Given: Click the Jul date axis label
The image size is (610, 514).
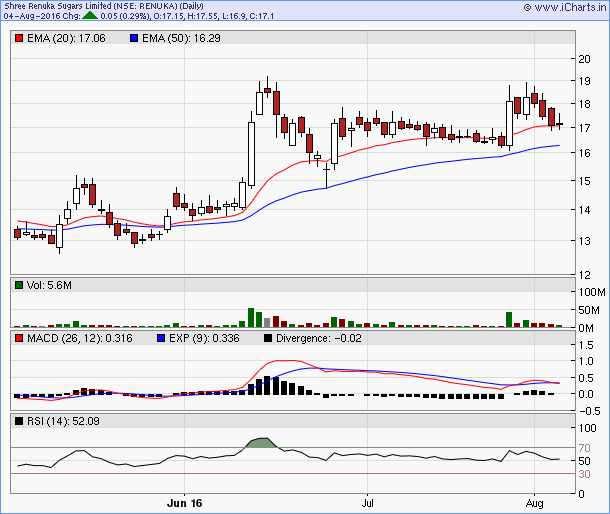Looking at the screenshot, I should tap(368, 503).
